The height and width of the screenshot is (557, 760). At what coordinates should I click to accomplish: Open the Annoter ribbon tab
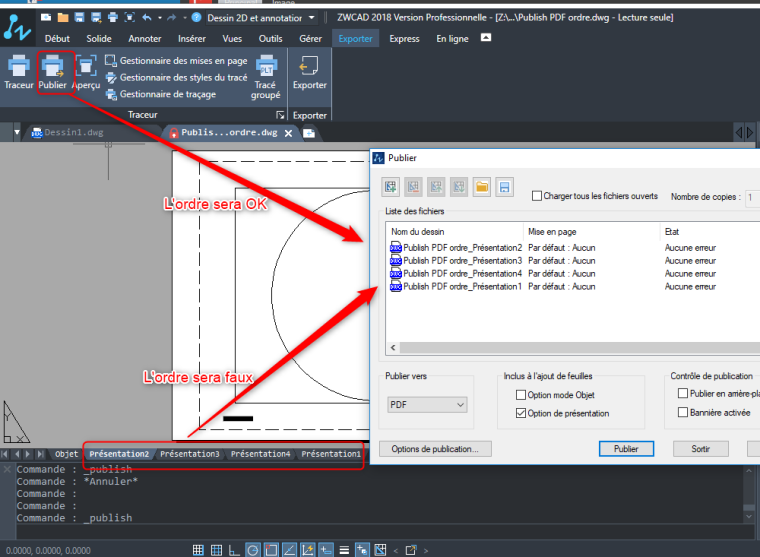point(144,39)
